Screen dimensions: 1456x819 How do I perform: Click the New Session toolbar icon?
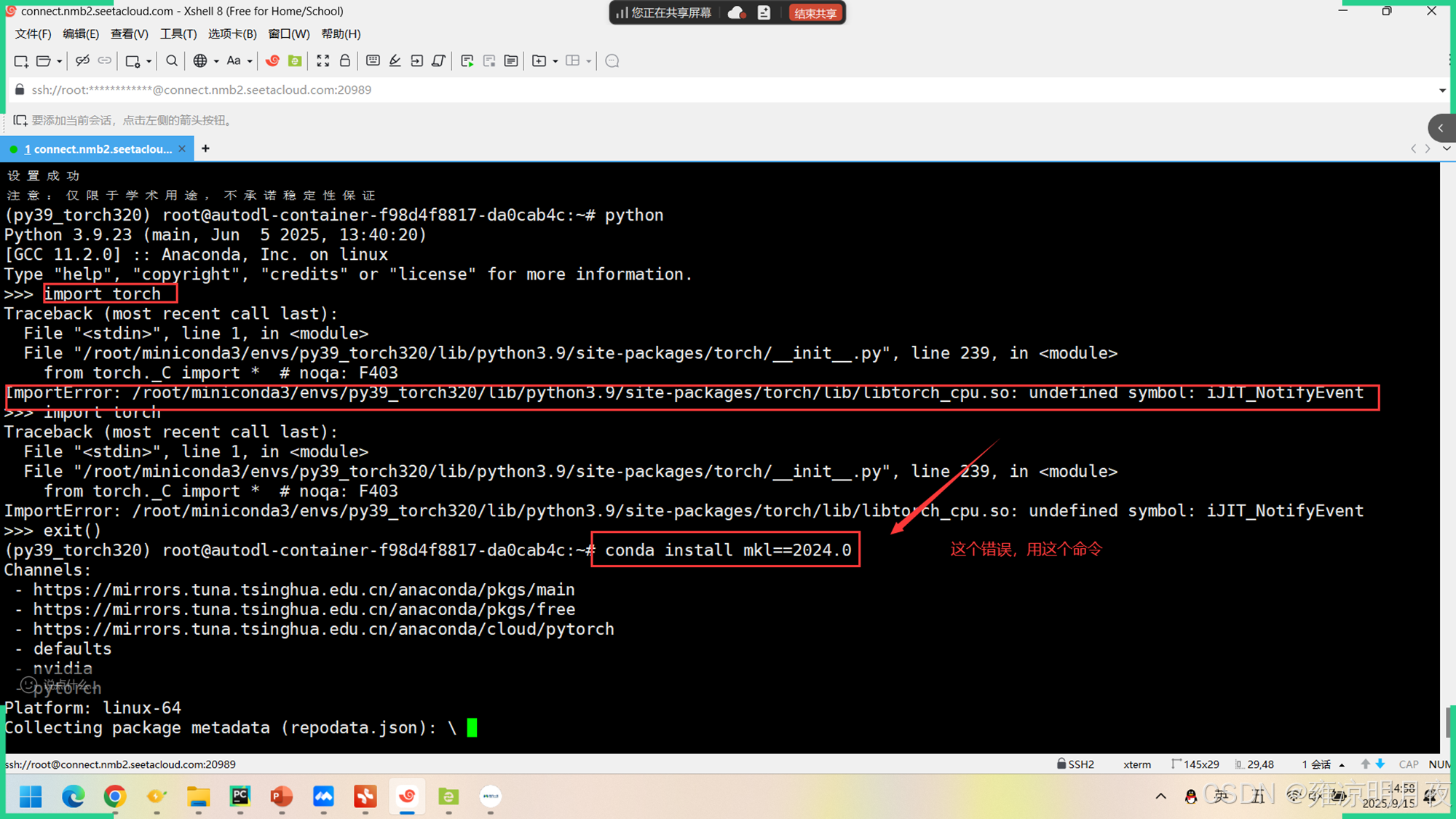(20, 61)
